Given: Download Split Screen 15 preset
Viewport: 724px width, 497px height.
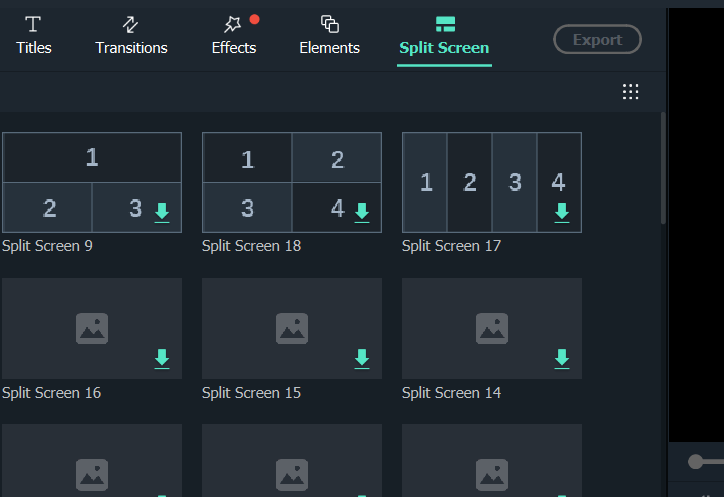Looking at the screenshot, I should [362, 359].
